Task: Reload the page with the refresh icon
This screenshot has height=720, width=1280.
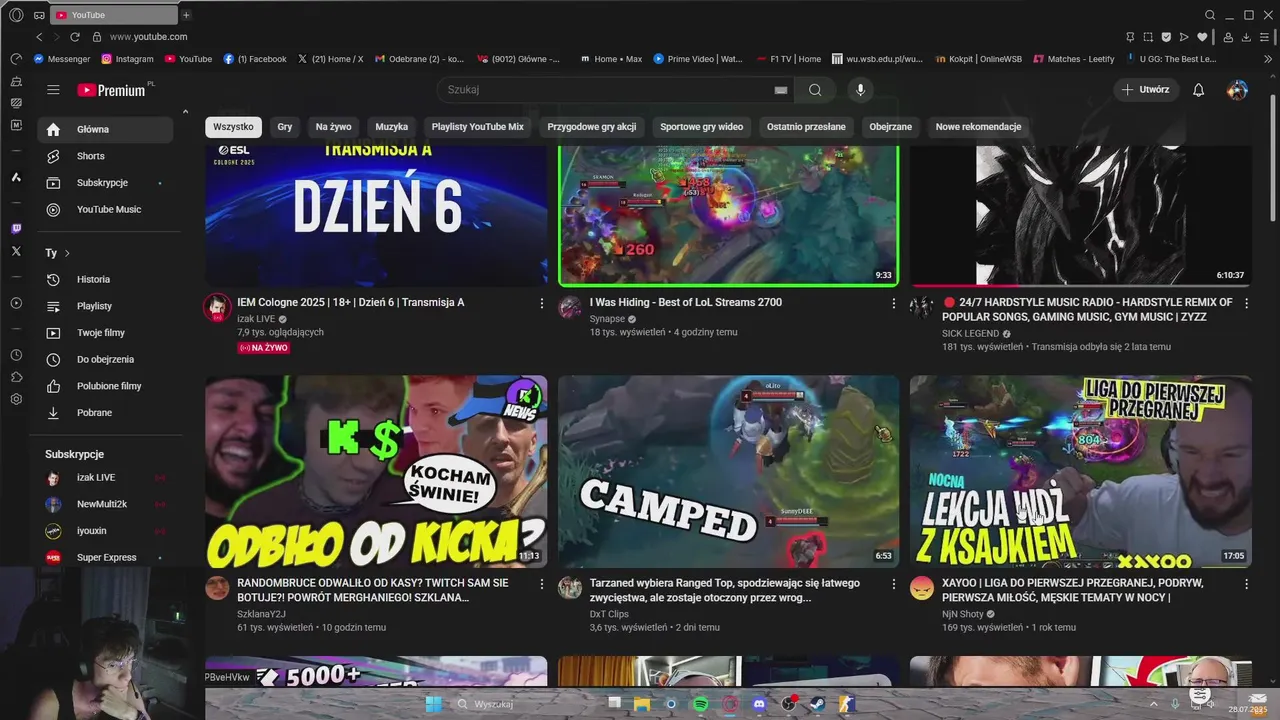Action: coord(74,37)
